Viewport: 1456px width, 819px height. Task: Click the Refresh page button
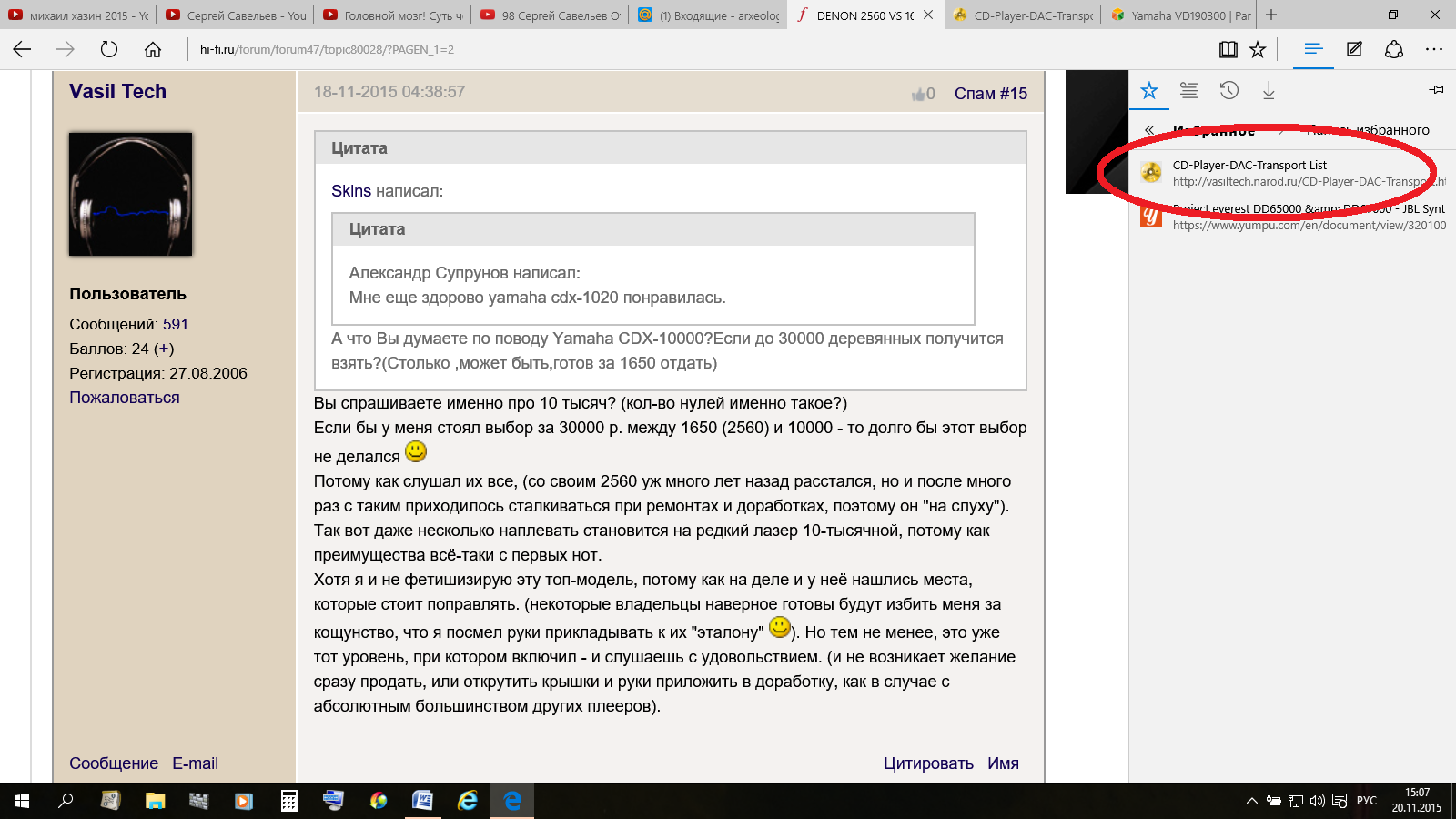(109, 49)
